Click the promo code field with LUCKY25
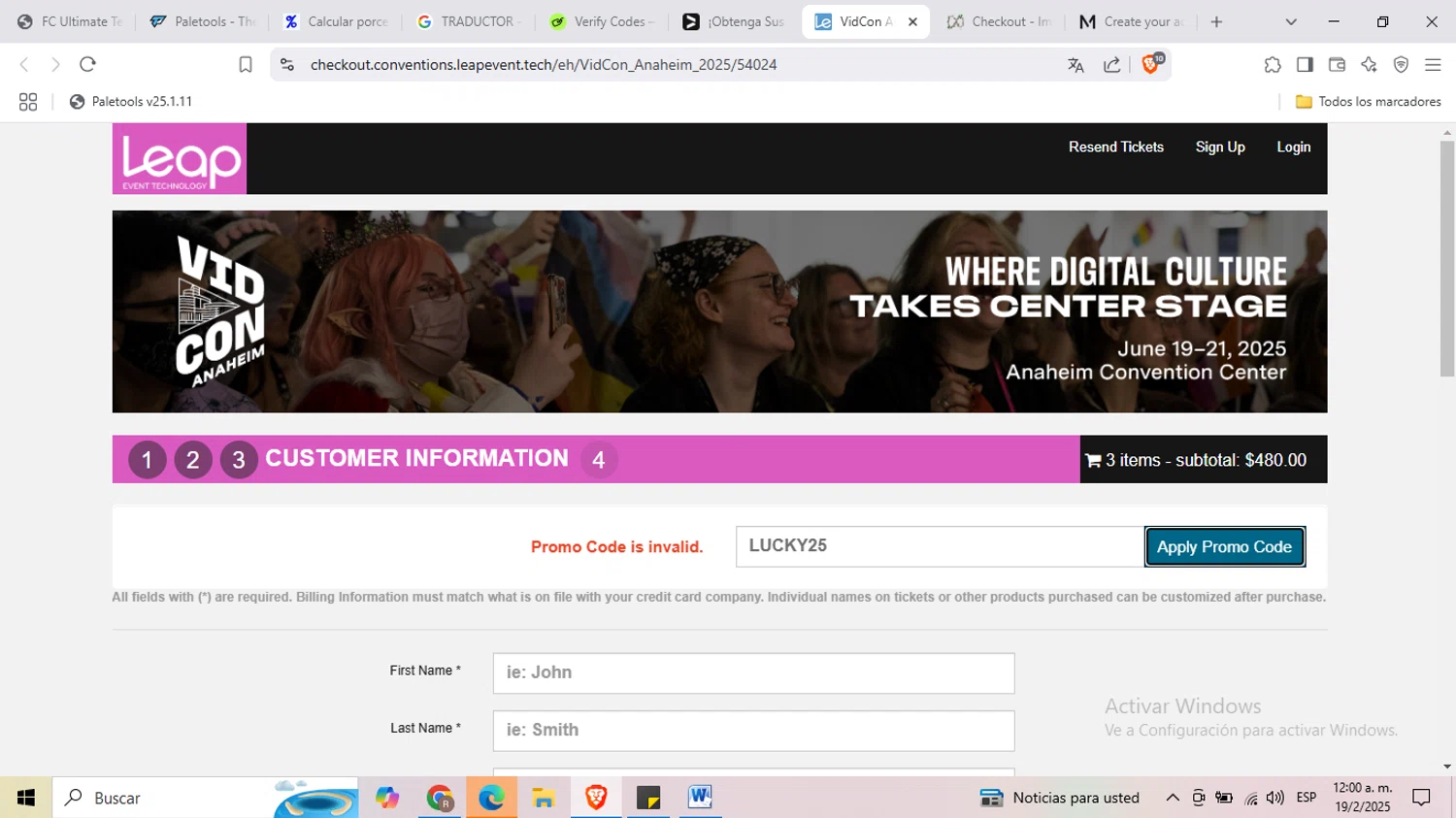Image resolution: width=1456 pixels, height=818 pixels. click(x=940, y=546)
